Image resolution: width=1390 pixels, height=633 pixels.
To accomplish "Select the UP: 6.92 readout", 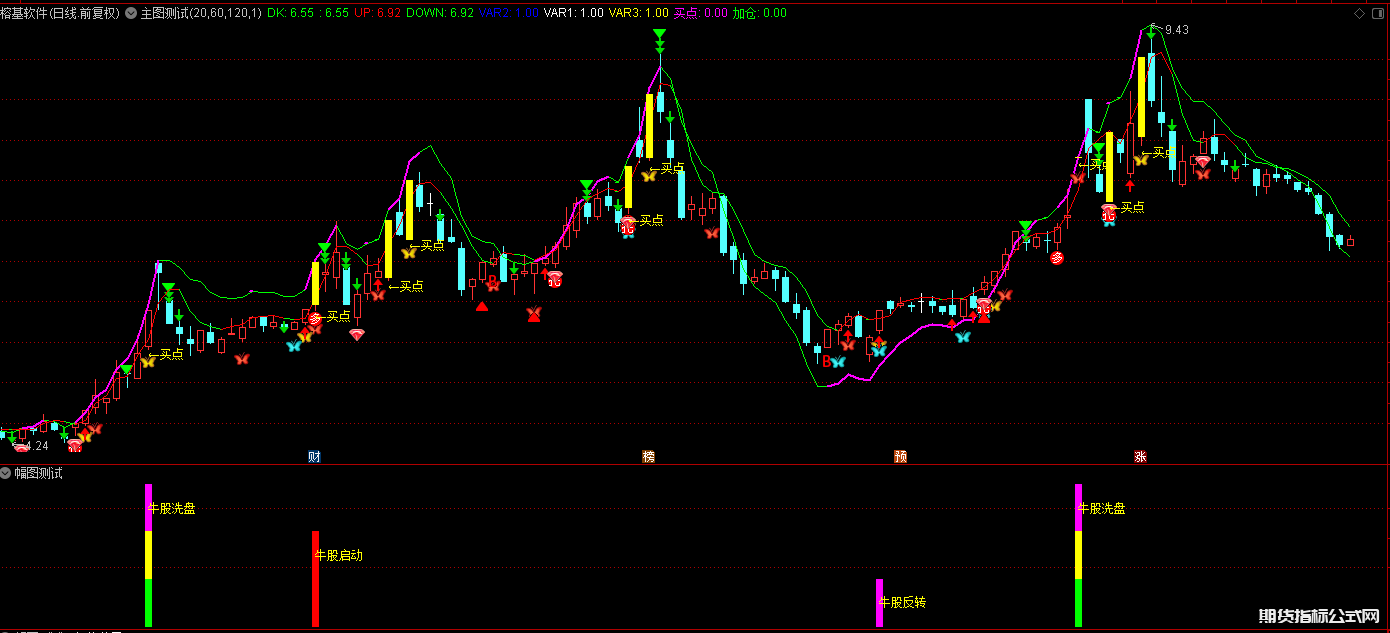I will [378, 13].
